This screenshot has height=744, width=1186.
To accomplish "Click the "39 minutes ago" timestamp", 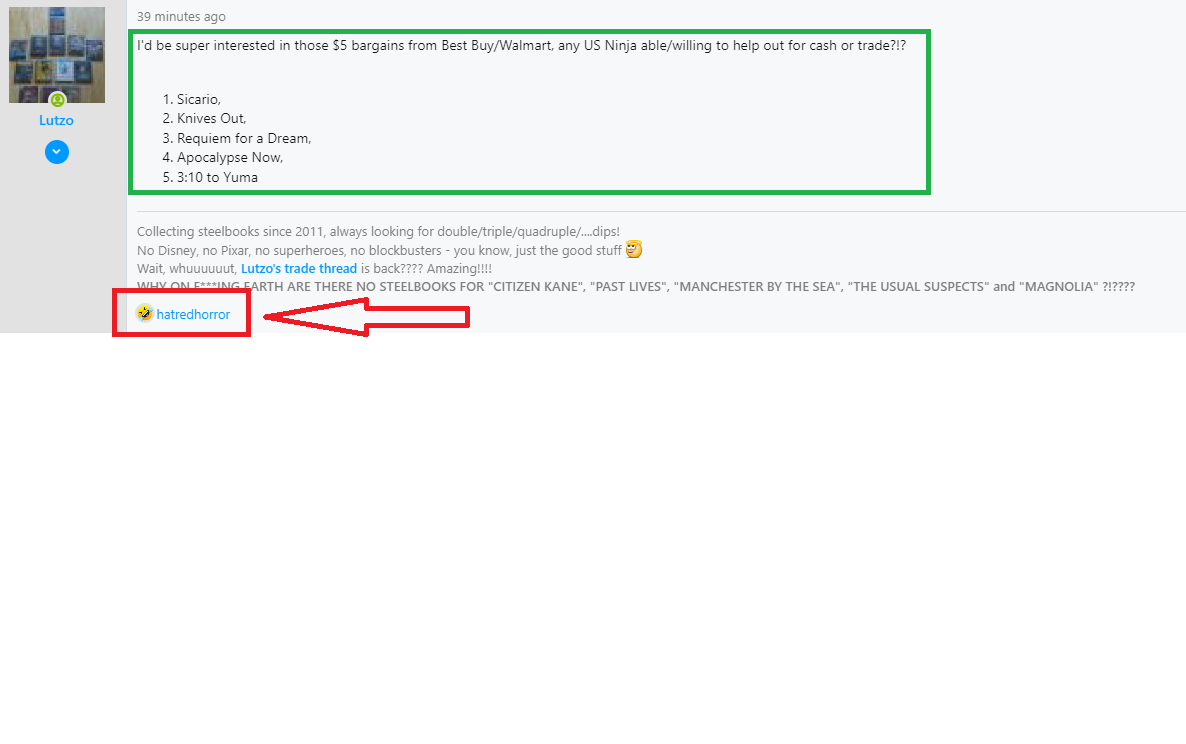I will tap(182, 17).
